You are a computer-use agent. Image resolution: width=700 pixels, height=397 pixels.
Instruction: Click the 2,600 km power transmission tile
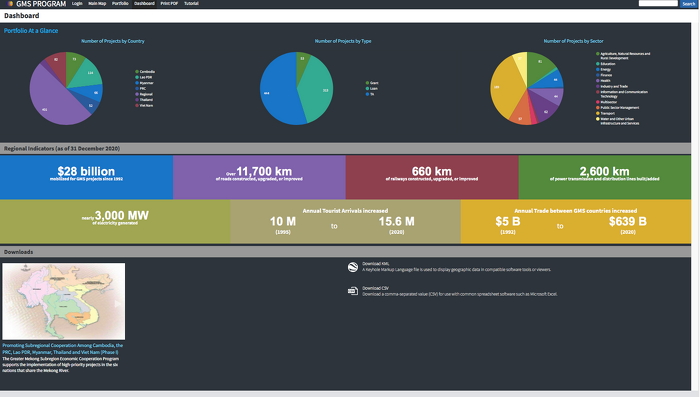pyautogui.click(x=604, y=177)
